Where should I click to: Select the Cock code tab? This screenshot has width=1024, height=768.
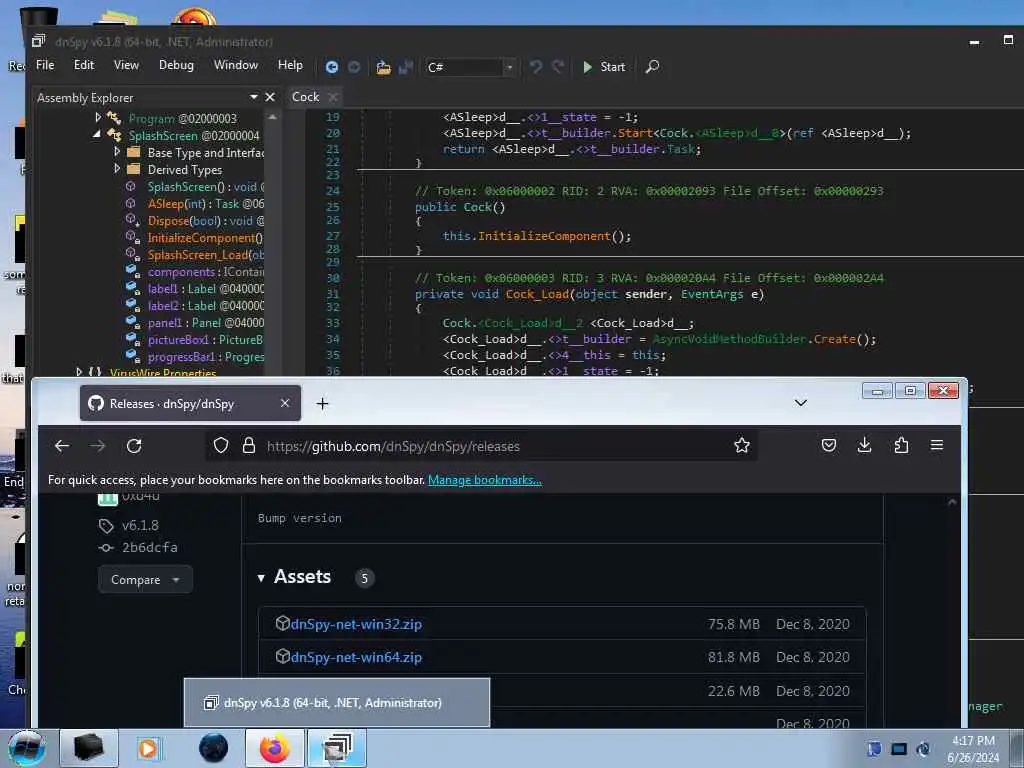point(305,97)
